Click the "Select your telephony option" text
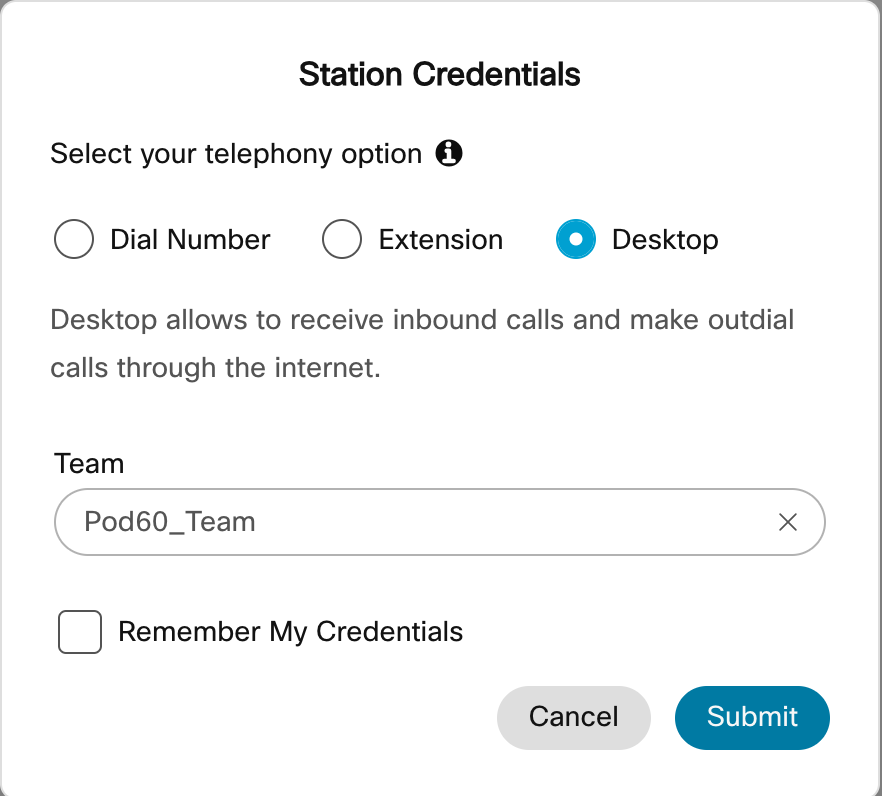The width and height of the screenshot is (882, 796). pyautogui.click(x=236, y=154)
